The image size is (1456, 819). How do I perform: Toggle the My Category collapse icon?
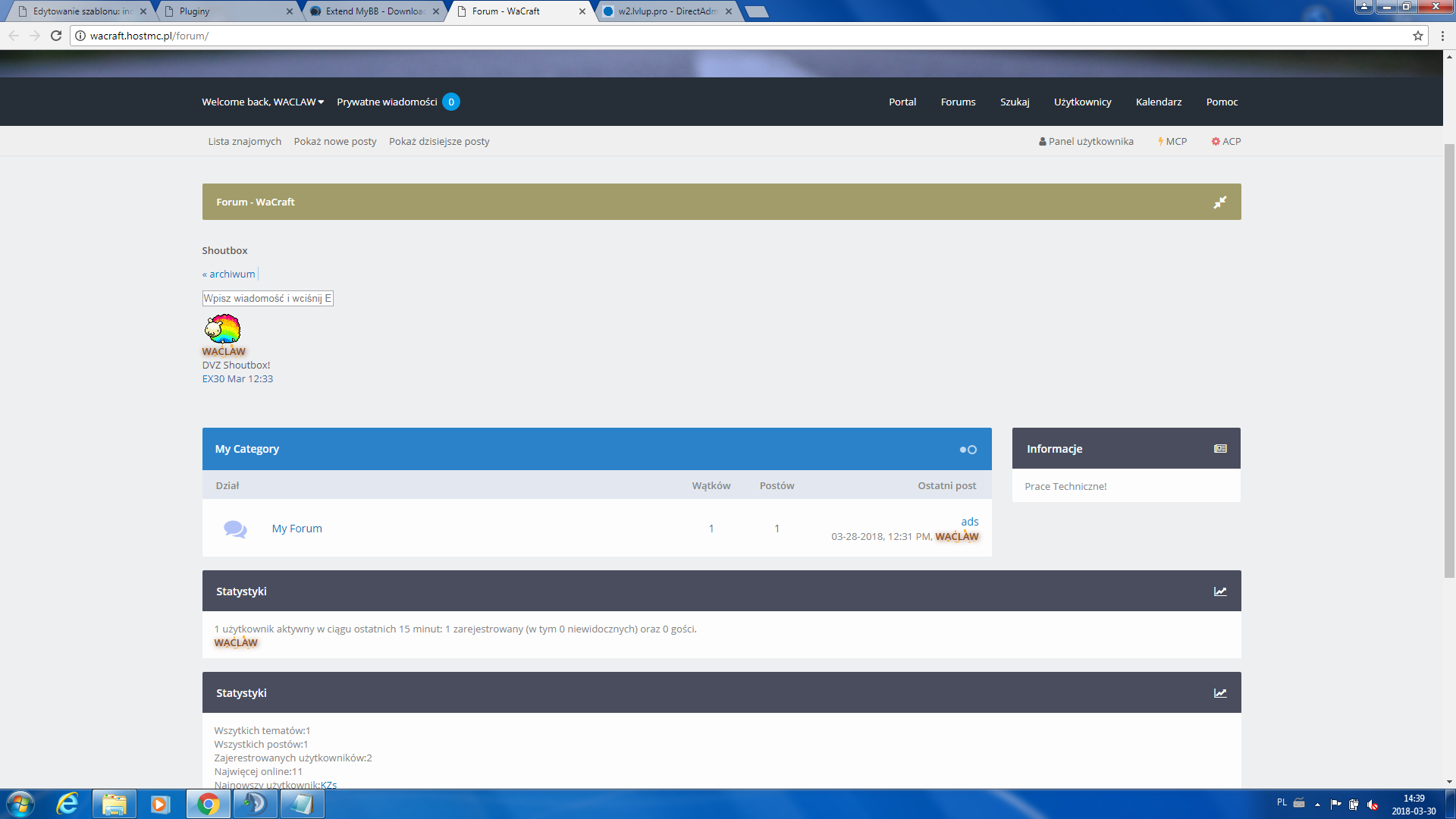click(968, 450)
